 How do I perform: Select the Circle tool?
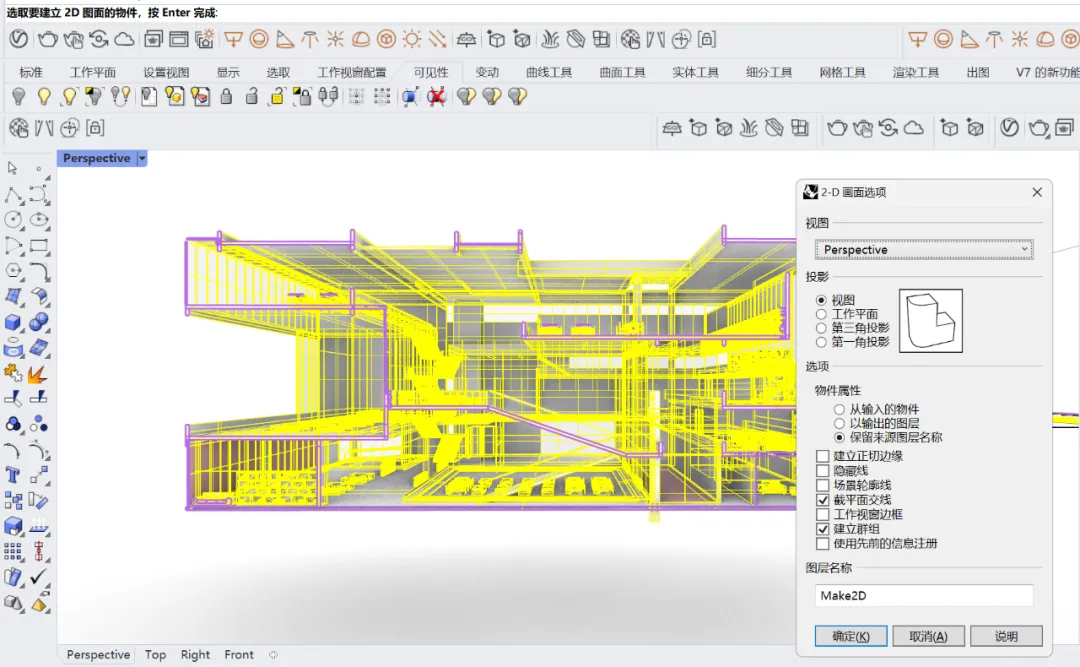click(x=14, y=220)
